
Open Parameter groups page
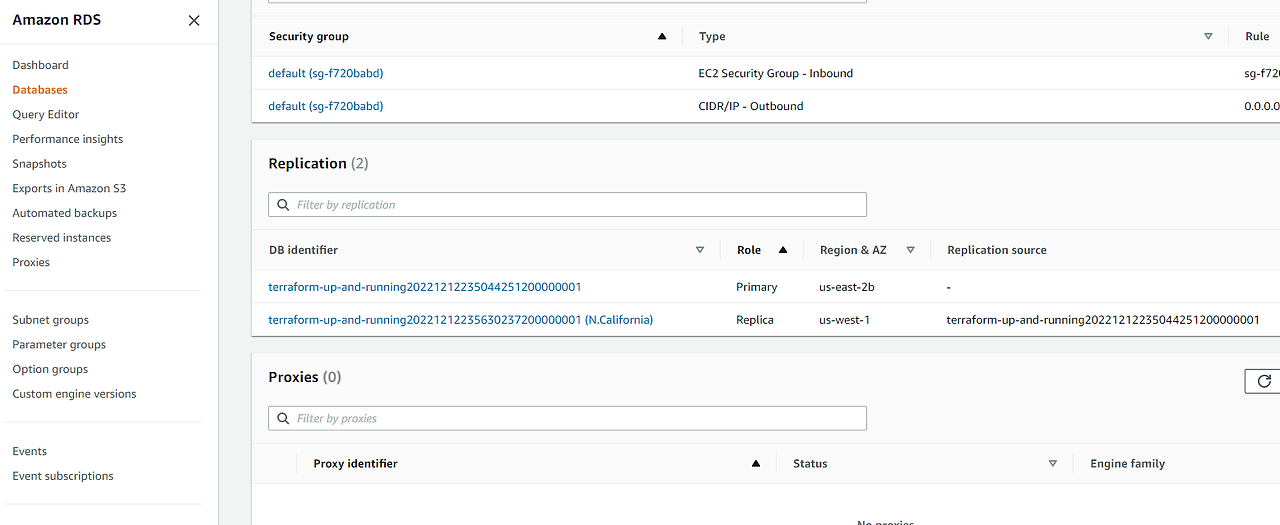tap(59, 345)
